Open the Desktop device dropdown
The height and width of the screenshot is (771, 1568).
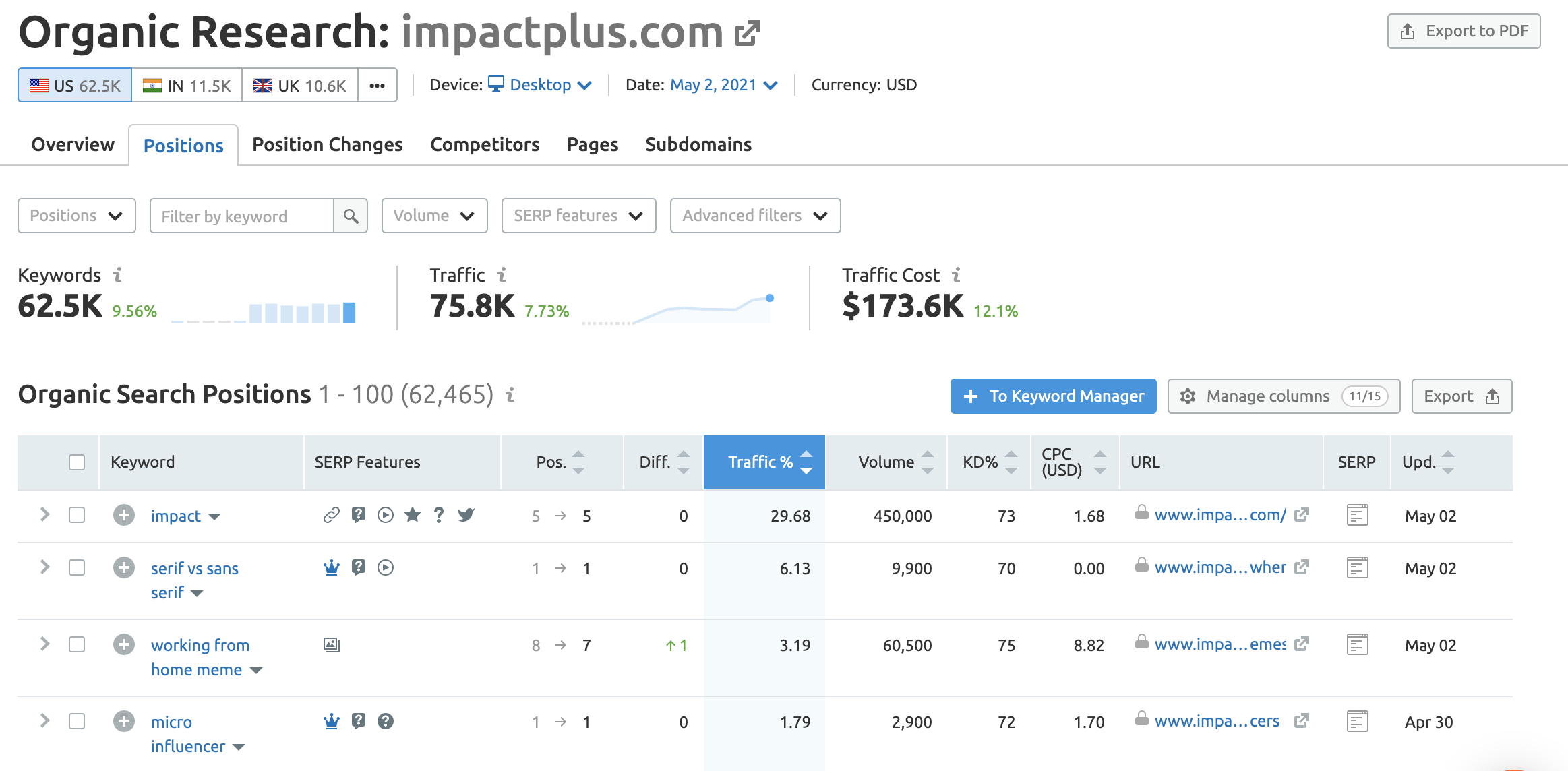tap(541, 85)
